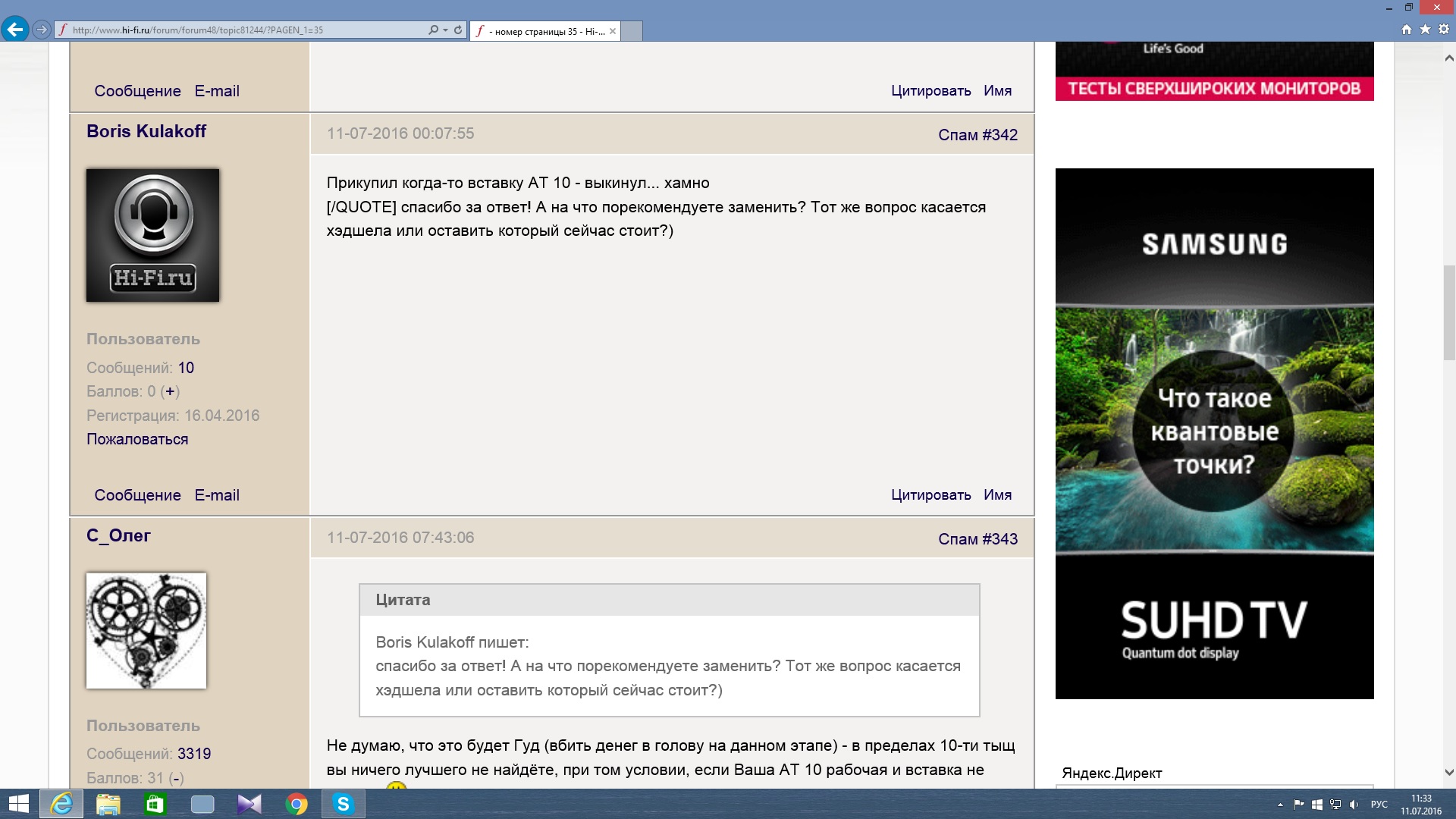The image size is (1456, 819).
Task: Open a new empty browser tab
Action: pos(632,31)
